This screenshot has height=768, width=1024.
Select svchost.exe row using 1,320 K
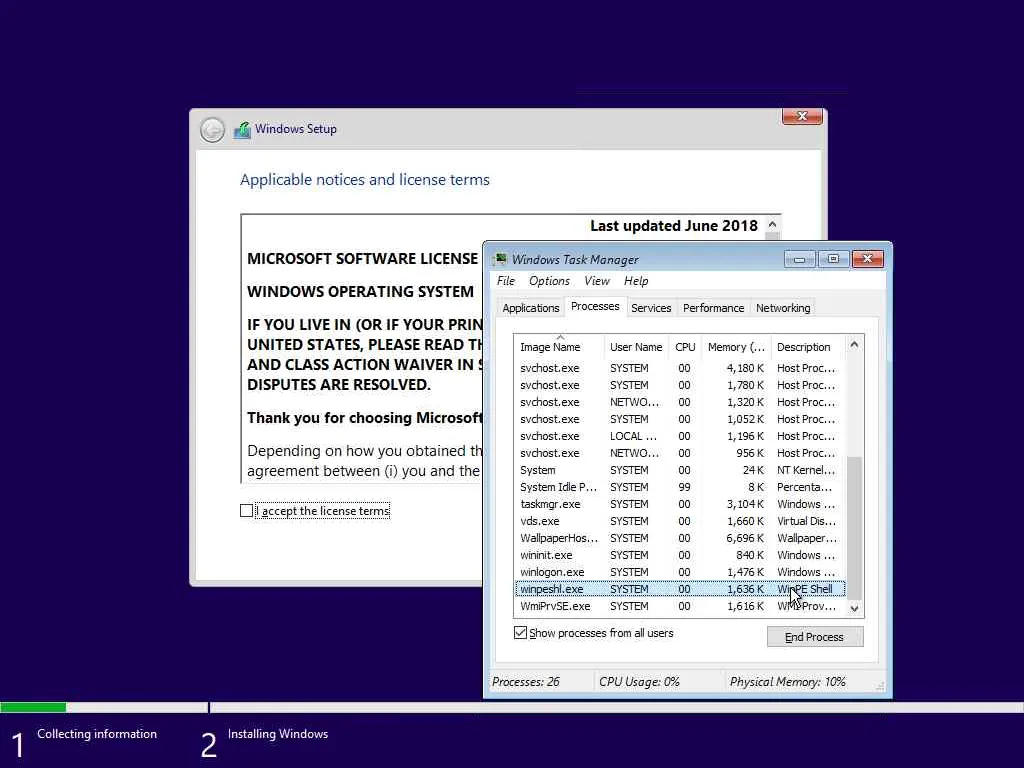point(680,402)
